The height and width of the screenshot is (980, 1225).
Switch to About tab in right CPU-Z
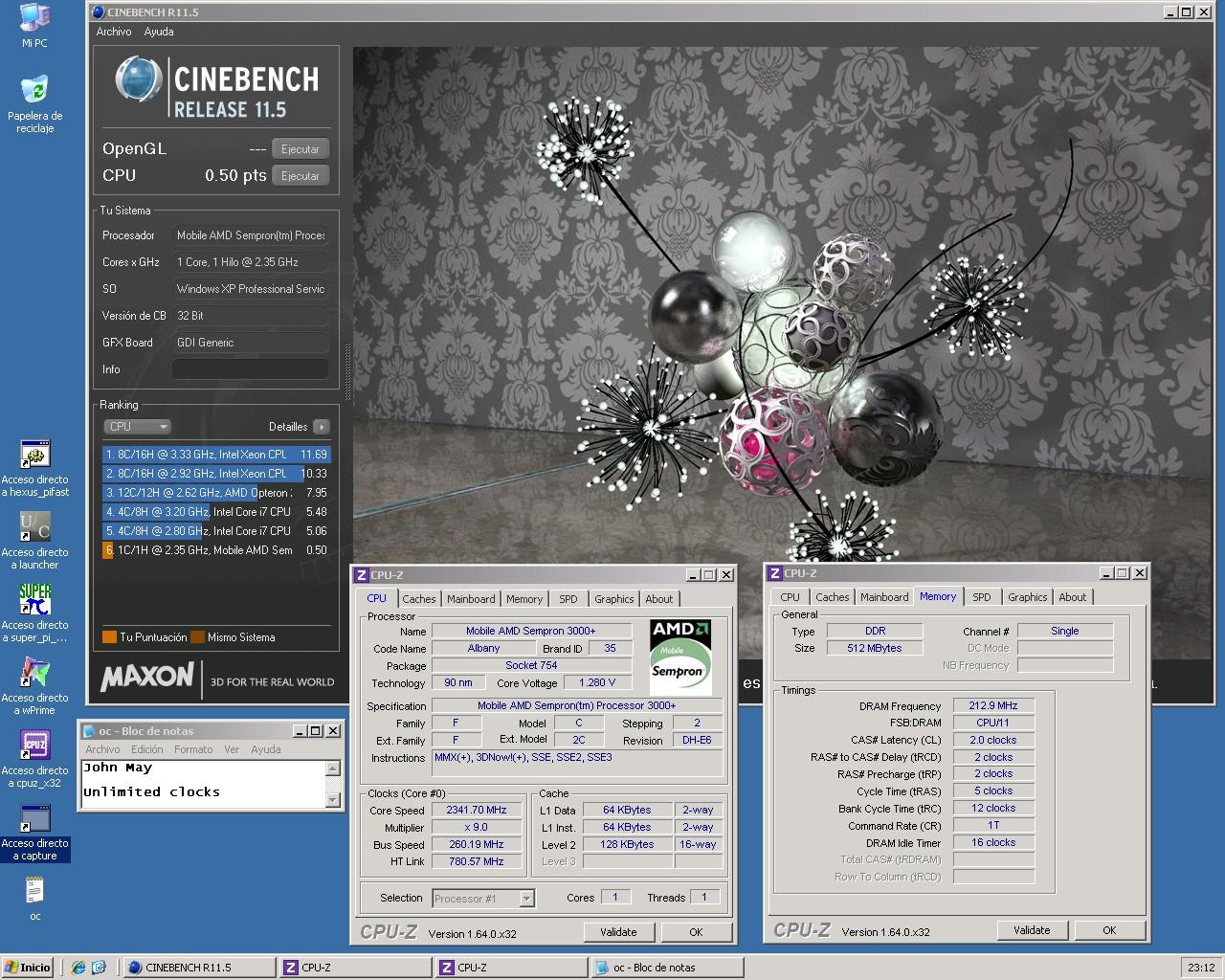[1072, 597]
